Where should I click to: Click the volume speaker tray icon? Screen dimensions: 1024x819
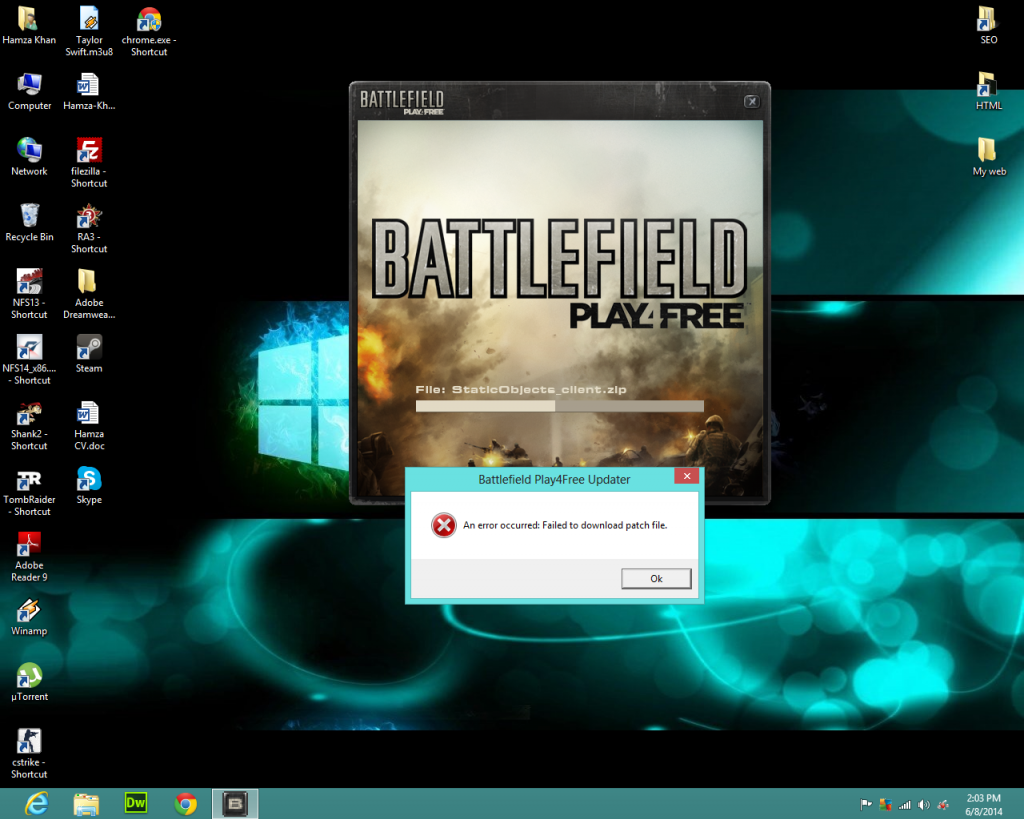(x=923, y=805)
